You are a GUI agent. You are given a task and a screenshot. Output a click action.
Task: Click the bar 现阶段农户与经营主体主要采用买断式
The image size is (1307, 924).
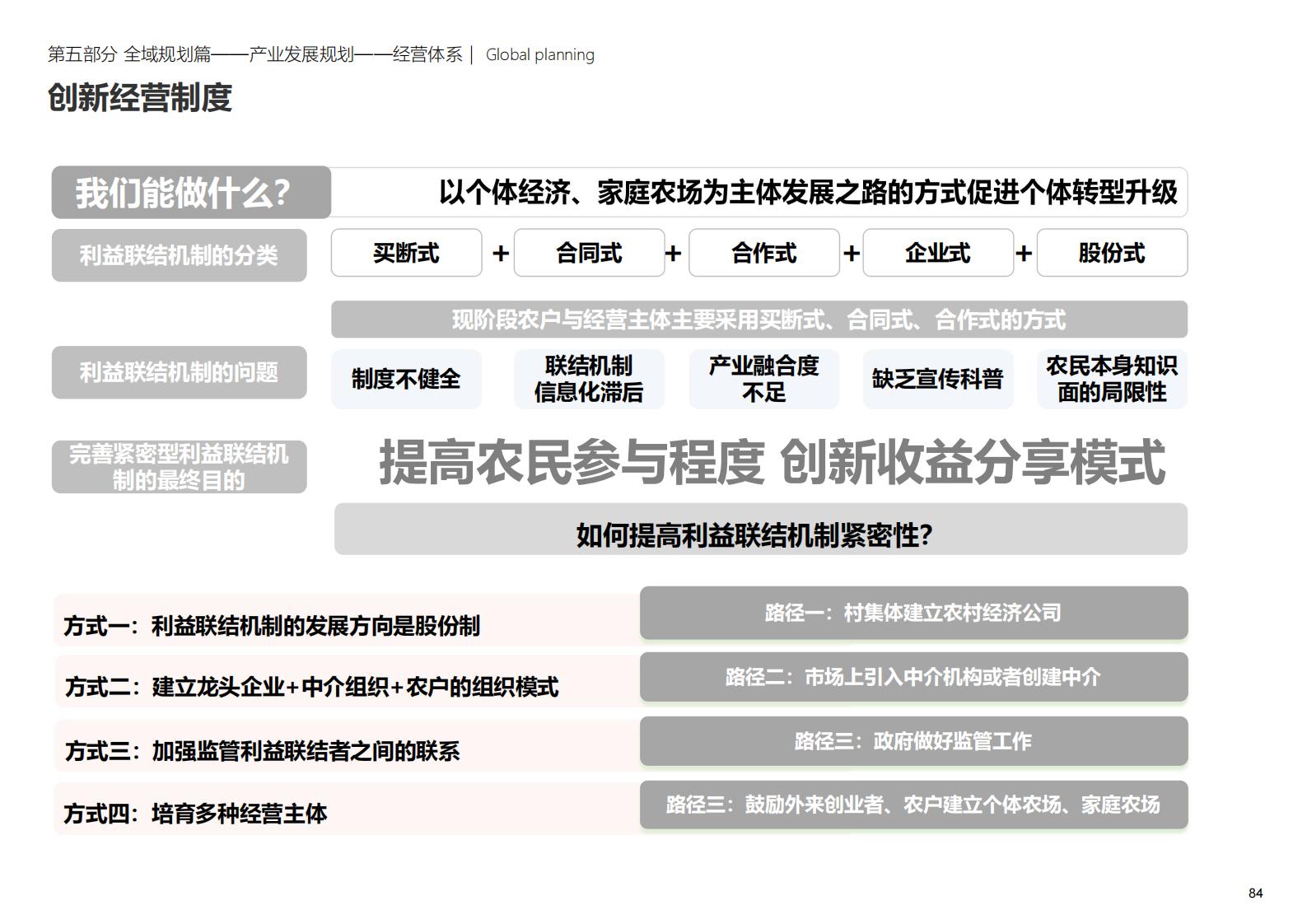[x=759, y=320]
